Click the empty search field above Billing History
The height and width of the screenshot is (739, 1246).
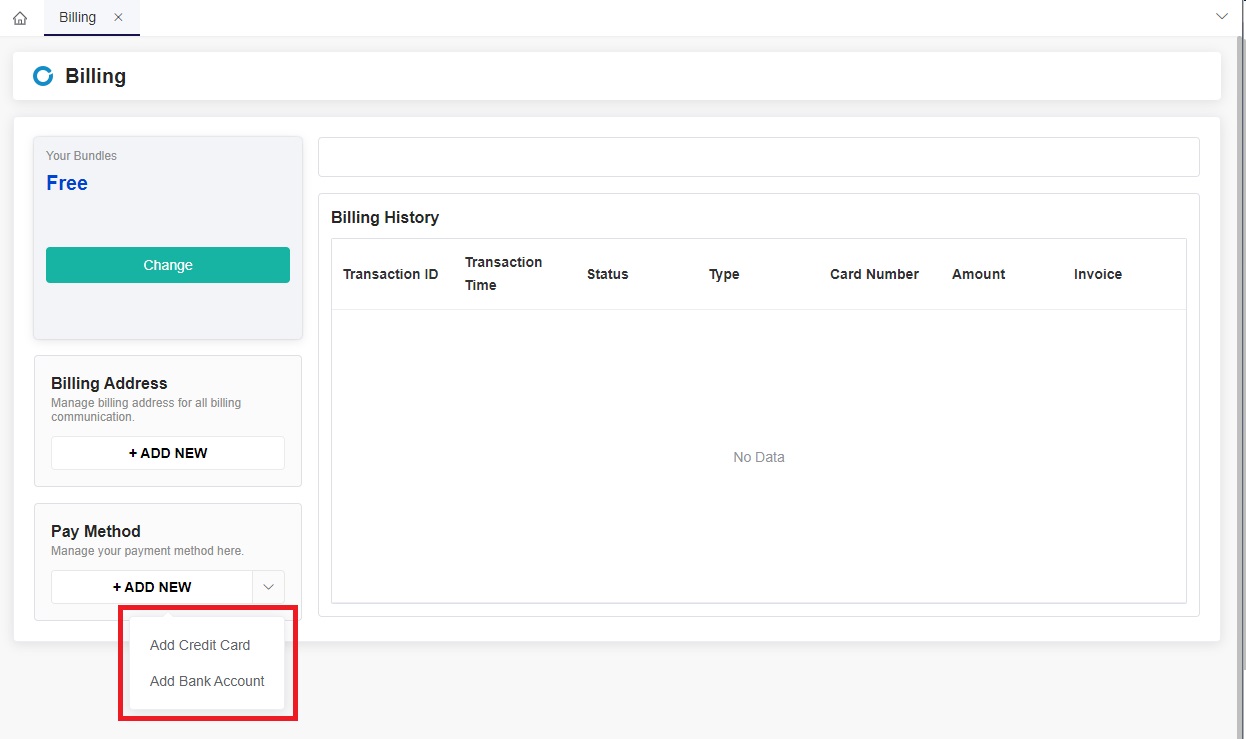point(758,156)
